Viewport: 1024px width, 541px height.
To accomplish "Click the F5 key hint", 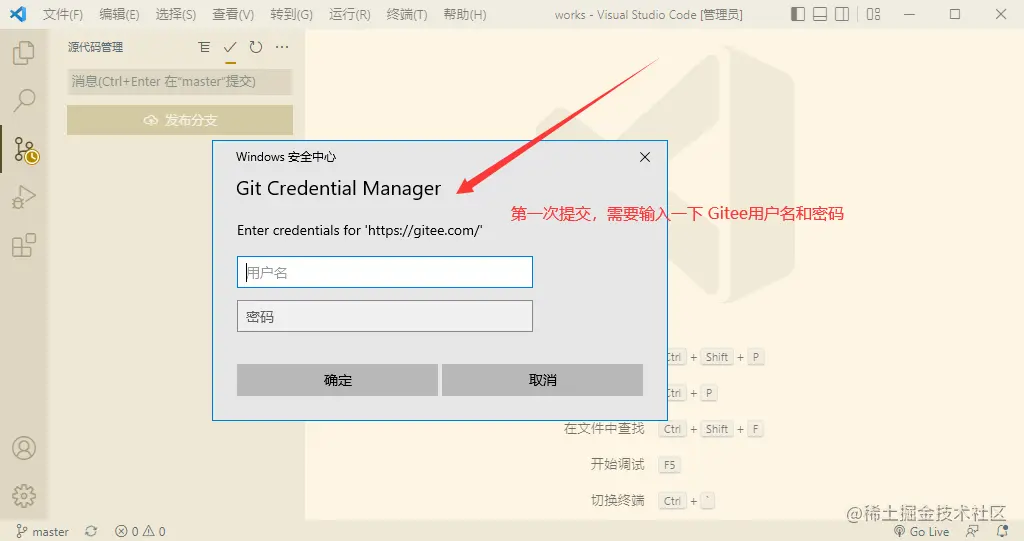I will 669,465.
